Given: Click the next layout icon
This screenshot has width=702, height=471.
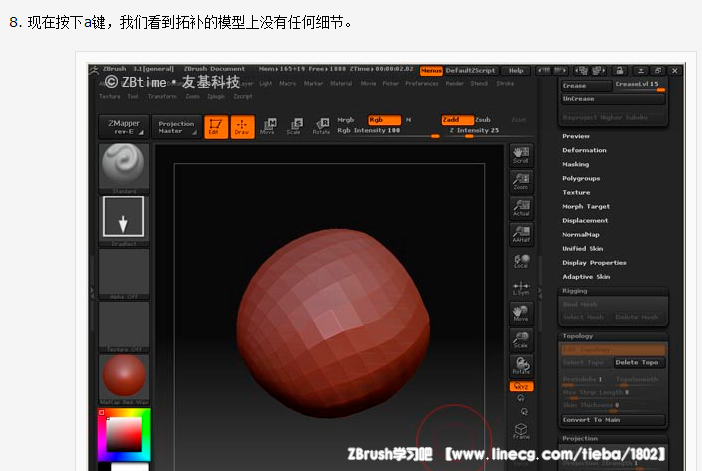Looking at the screenshot, I should [599, 71].
